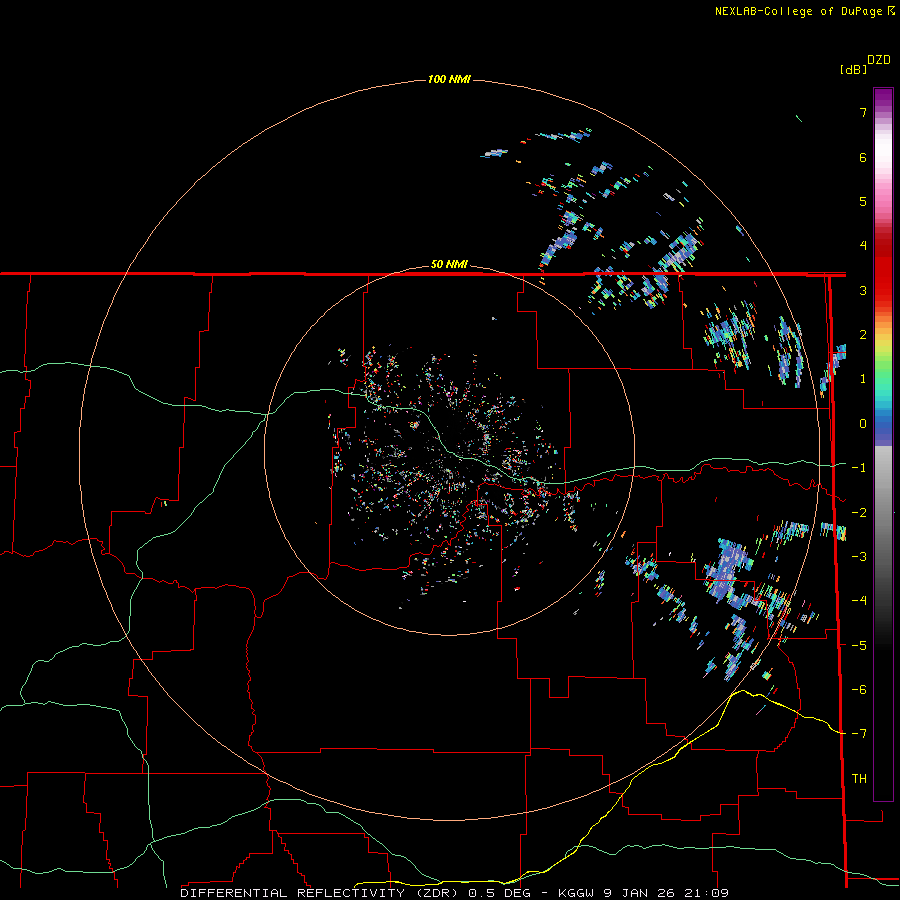Click the -2 value on color scale
Viewport: 900px width, 900px height.
pos(859,513)
